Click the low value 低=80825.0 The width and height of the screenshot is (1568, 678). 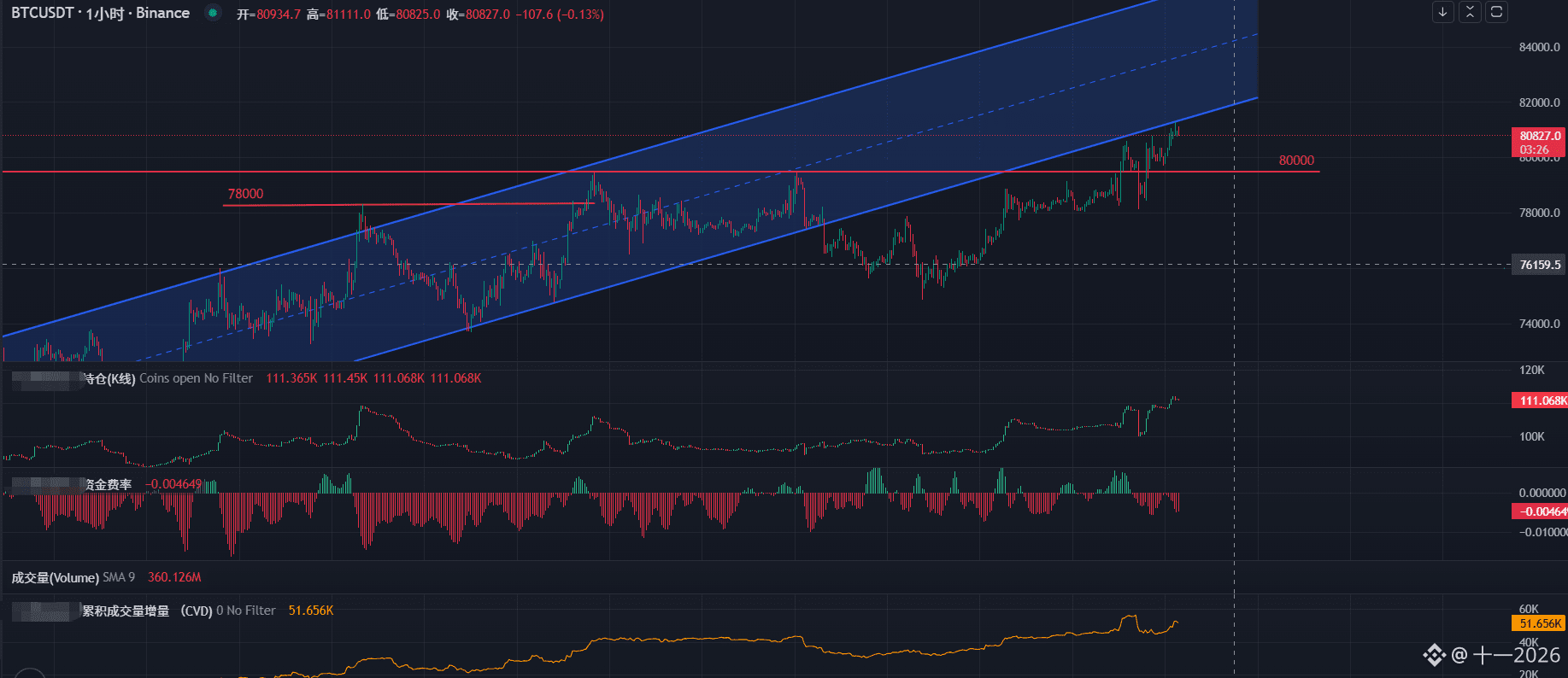[x=408, y=15]
